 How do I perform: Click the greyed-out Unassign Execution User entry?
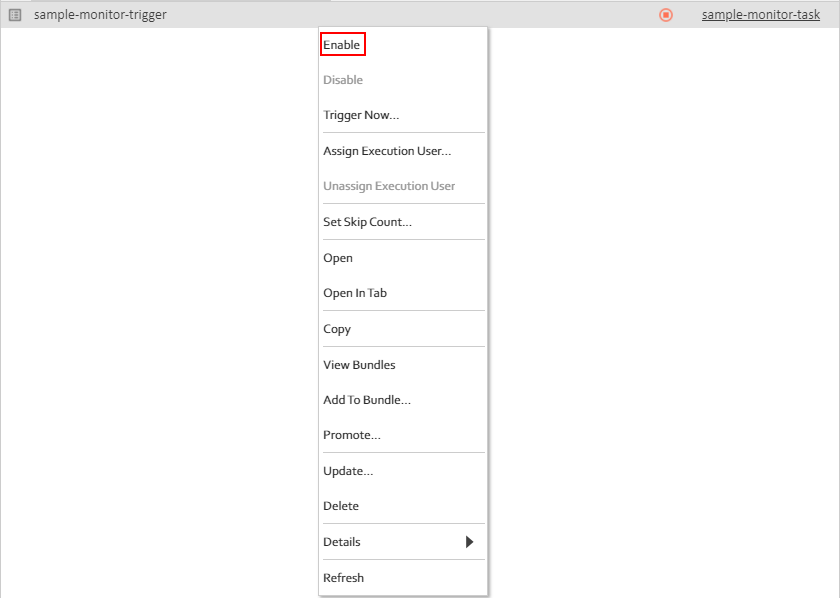pyautogui.click(x=389, y=186)
